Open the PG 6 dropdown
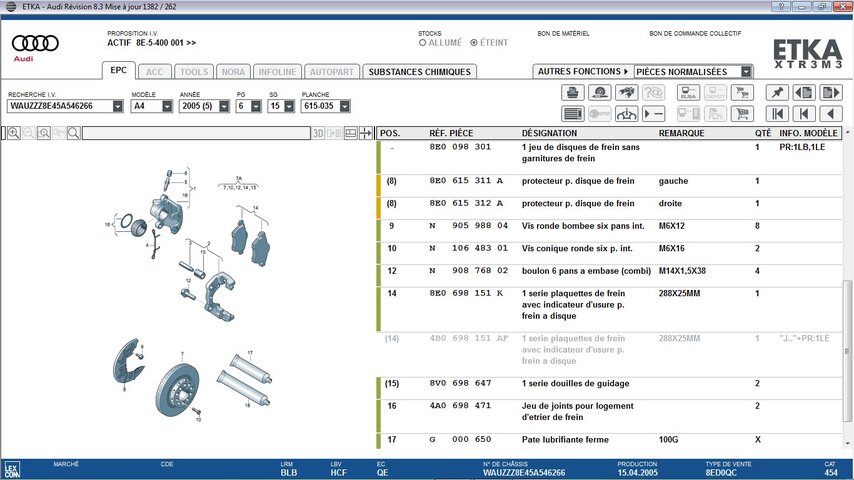 pos(256,106)
